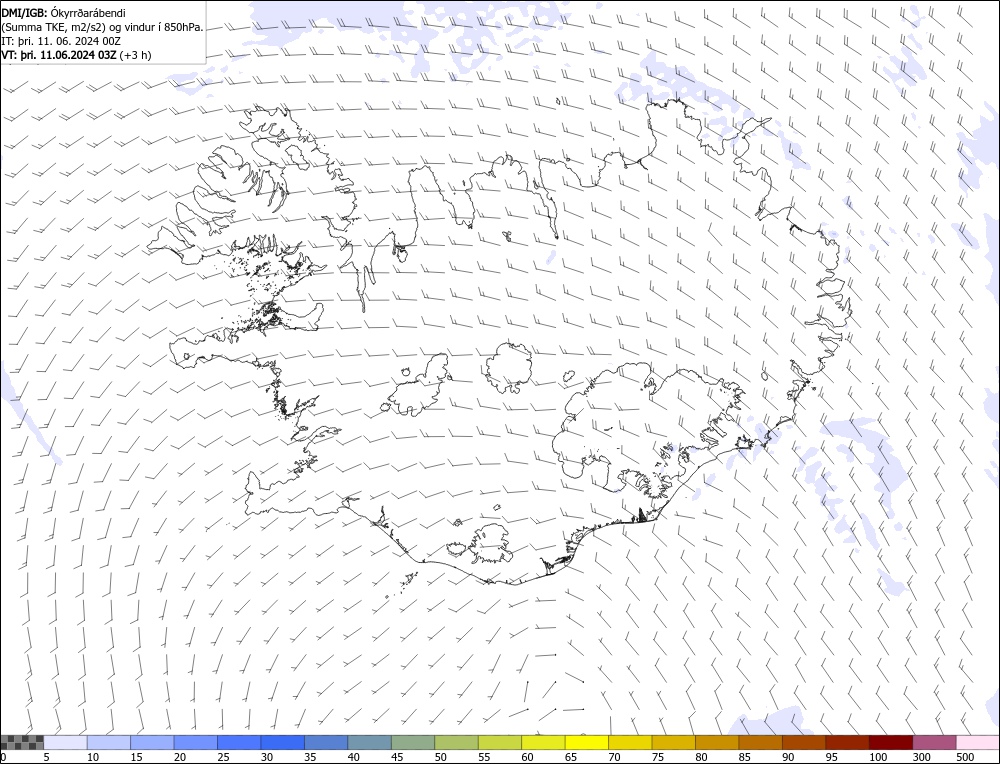Pick the pale pink swatch above 500
Viewport: 1000px width, 764px height.
click(x=977, y=742)
